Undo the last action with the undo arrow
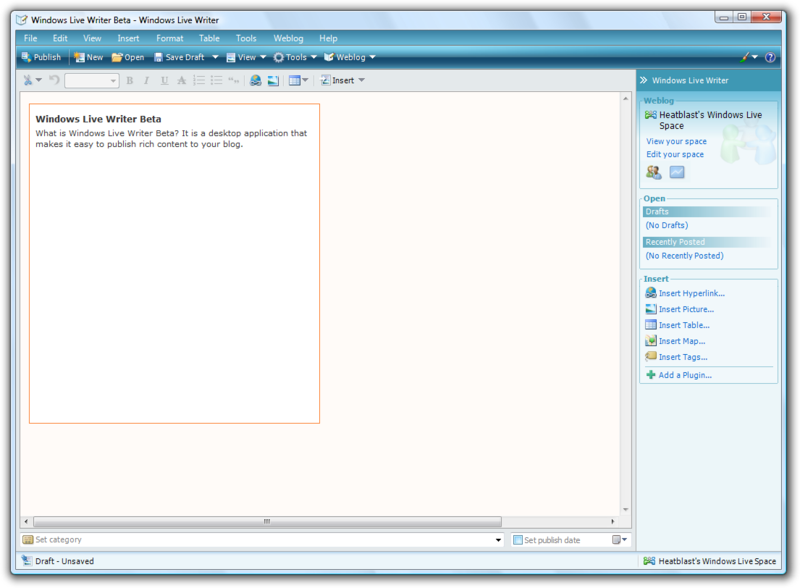Image resolution: width=800 pixels, height=588 pixels. (x=54, y=80)
